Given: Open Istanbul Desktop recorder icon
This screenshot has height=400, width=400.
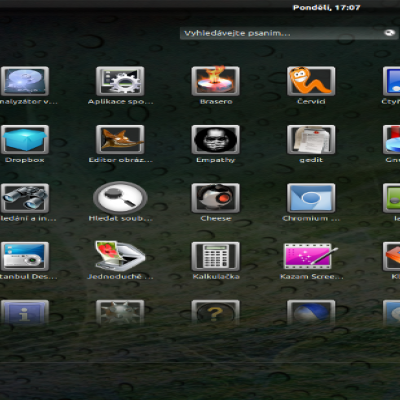Looking at the screenshot, I should (25, 256).
